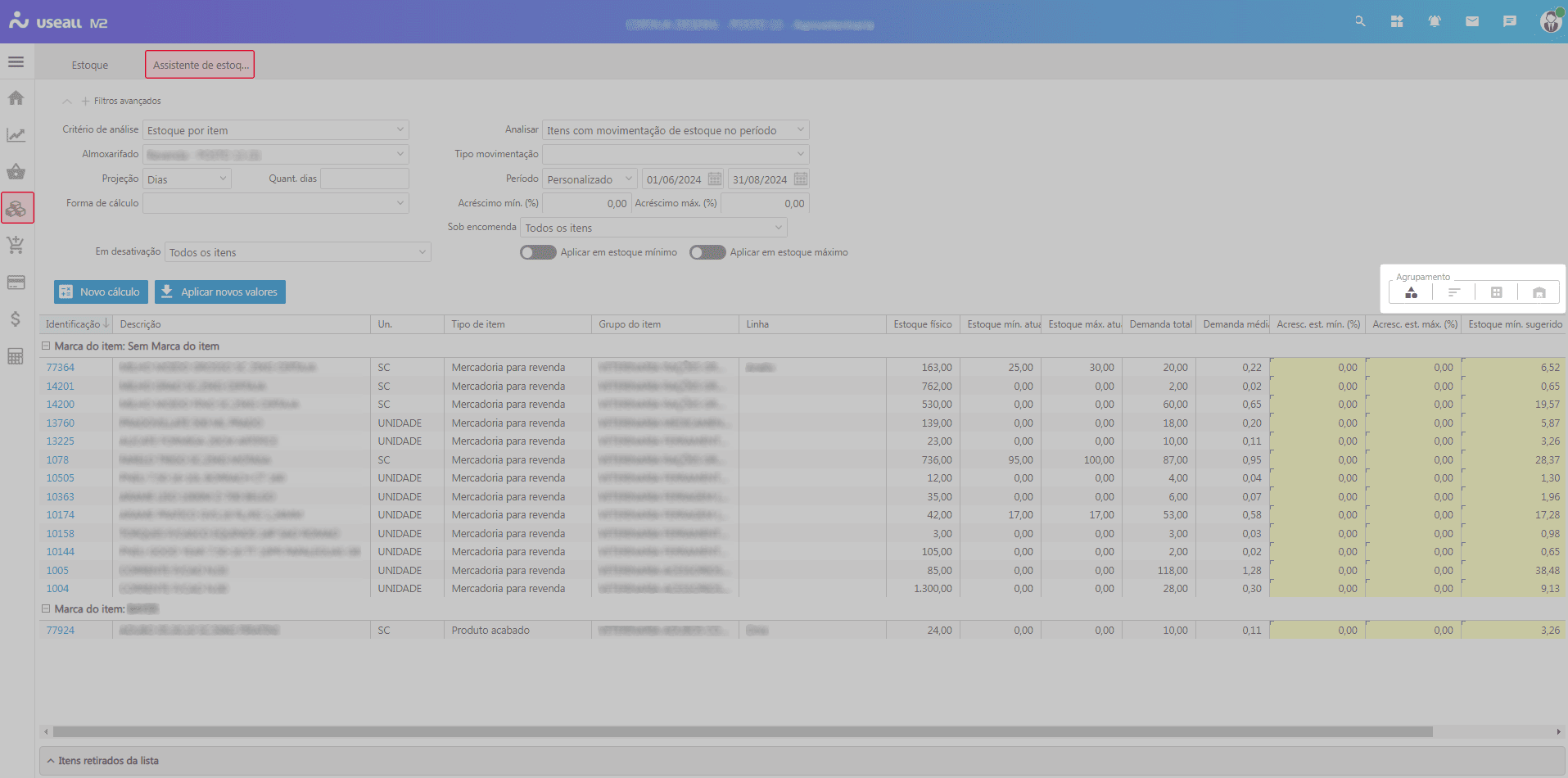Image resolution: width=1568 pixels, height=778 pixels.
Task: Open the hamburger menu in sidebar
Action: tap(16, 62)
